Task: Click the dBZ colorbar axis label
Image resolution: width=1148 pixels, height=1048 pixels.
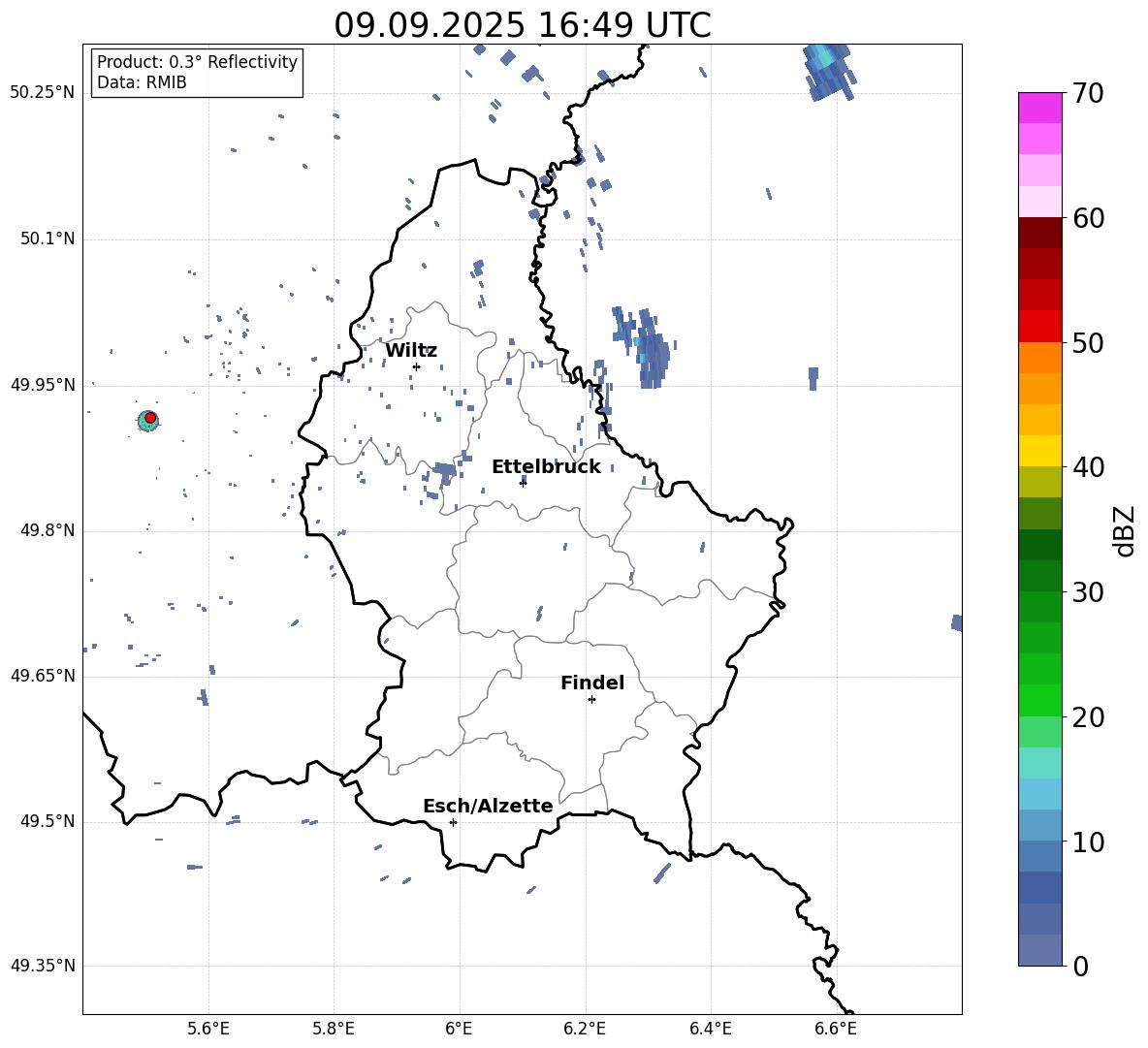Action: (x=1126, y=530)
